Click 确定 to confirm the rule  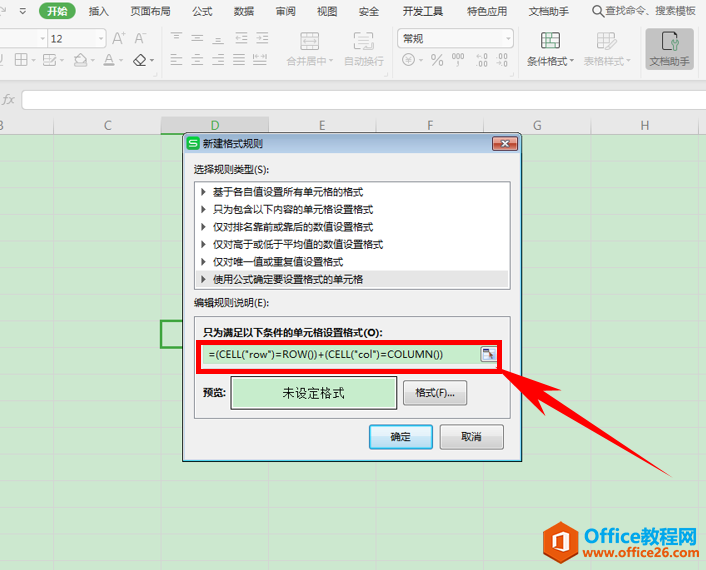pos(401,437)
